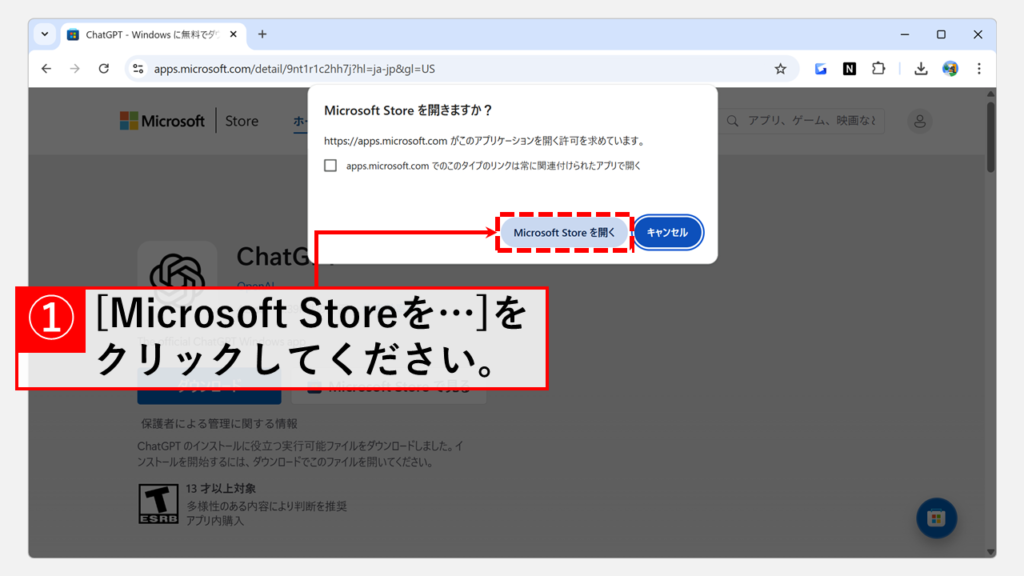1024x576 pixels.
Task: Close the ChatGPT Windows tab
Action: pos(233,34)
